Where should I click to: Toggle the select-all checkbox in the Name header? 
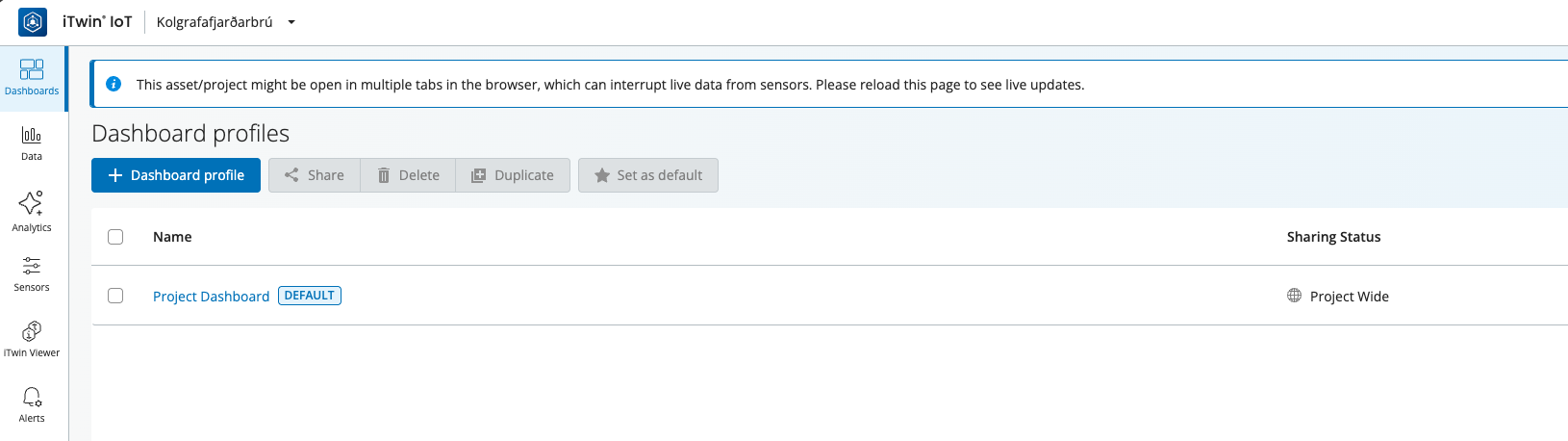(x=115, y=237)
